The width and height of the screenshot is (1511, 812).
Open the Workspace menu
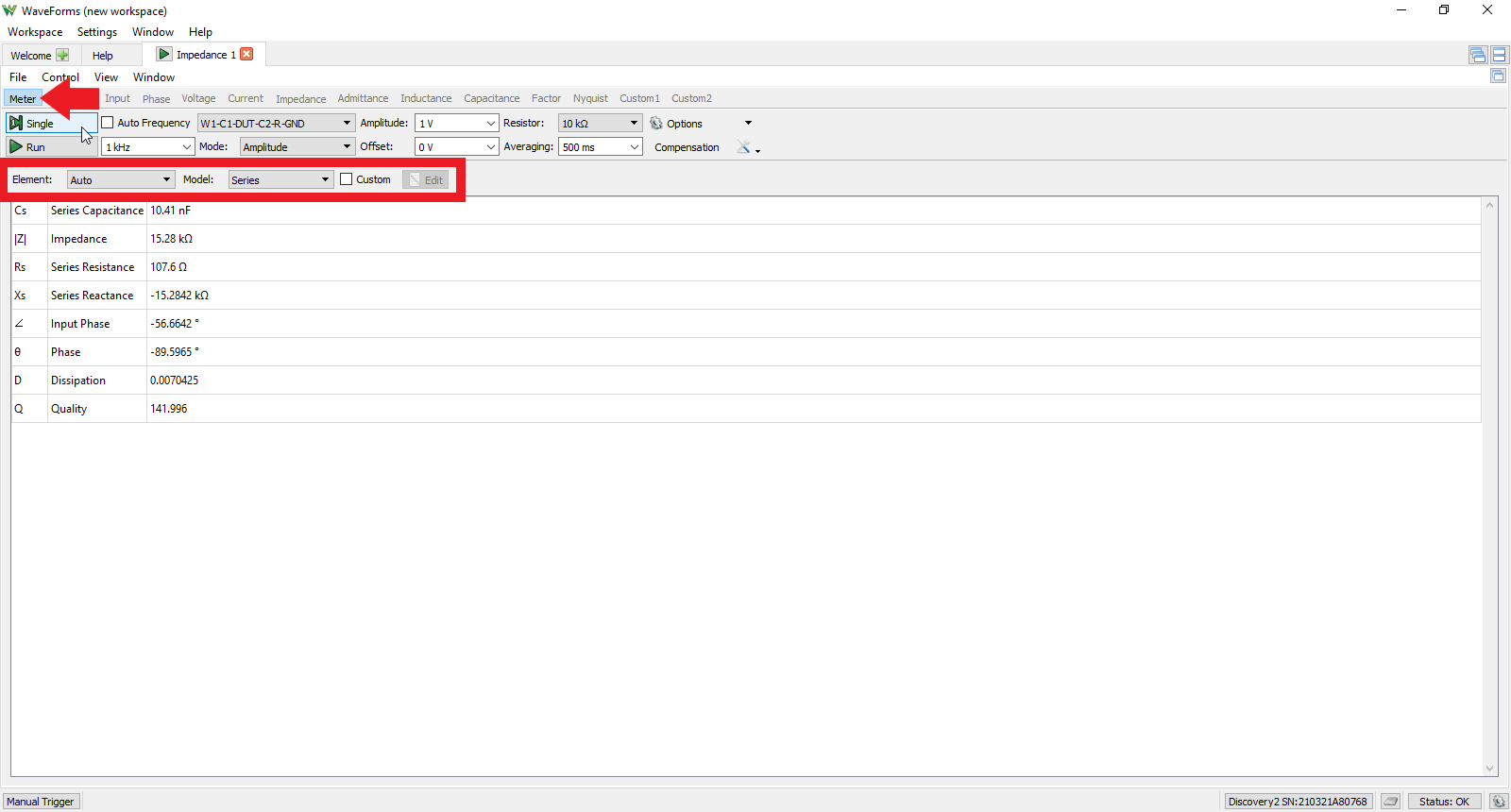(35, 32)
